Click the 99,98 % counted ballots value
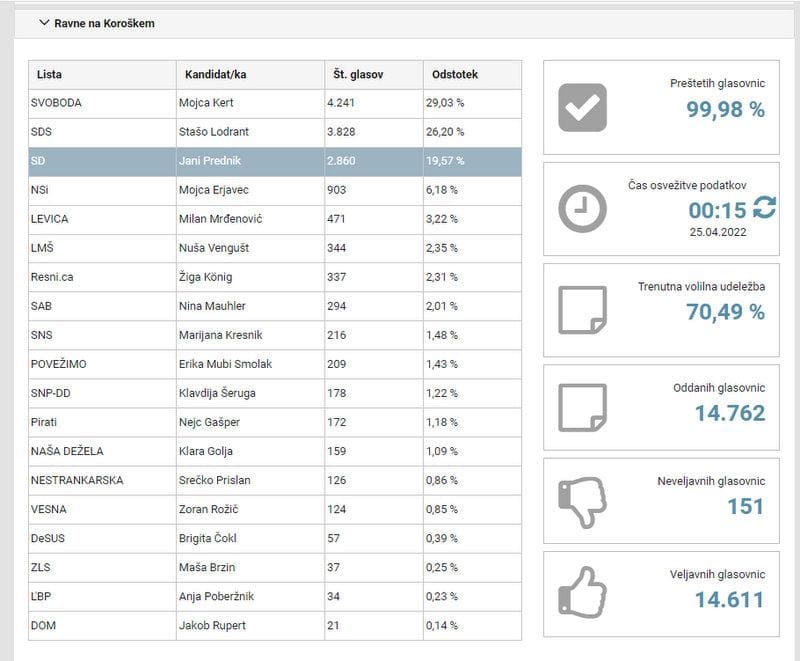Screen dimensions: 800x661 coord(725,110)
